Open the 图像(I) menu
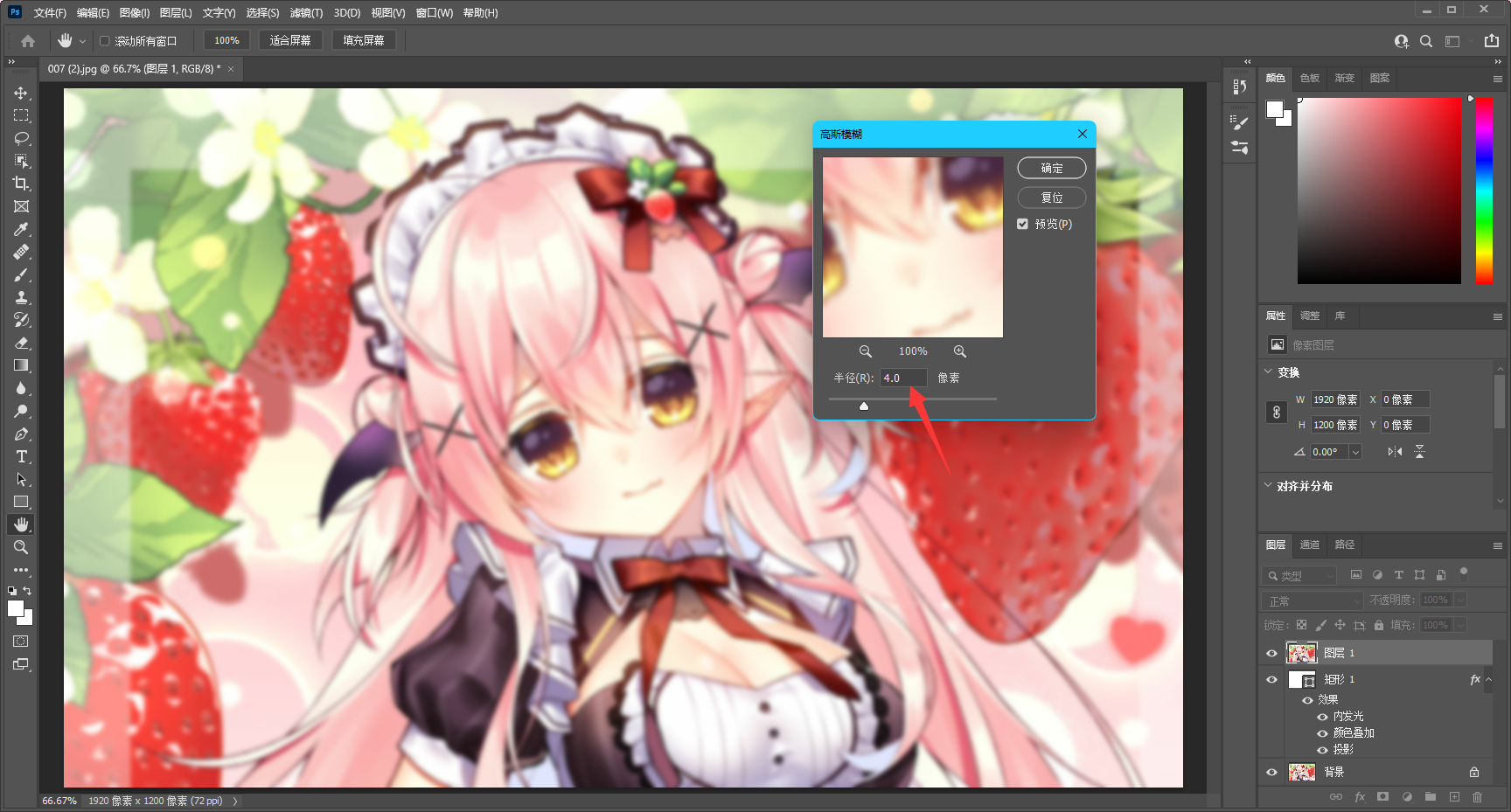This screenshot has width=1511, height=812. pyautogui.click(x=135, y=13)
